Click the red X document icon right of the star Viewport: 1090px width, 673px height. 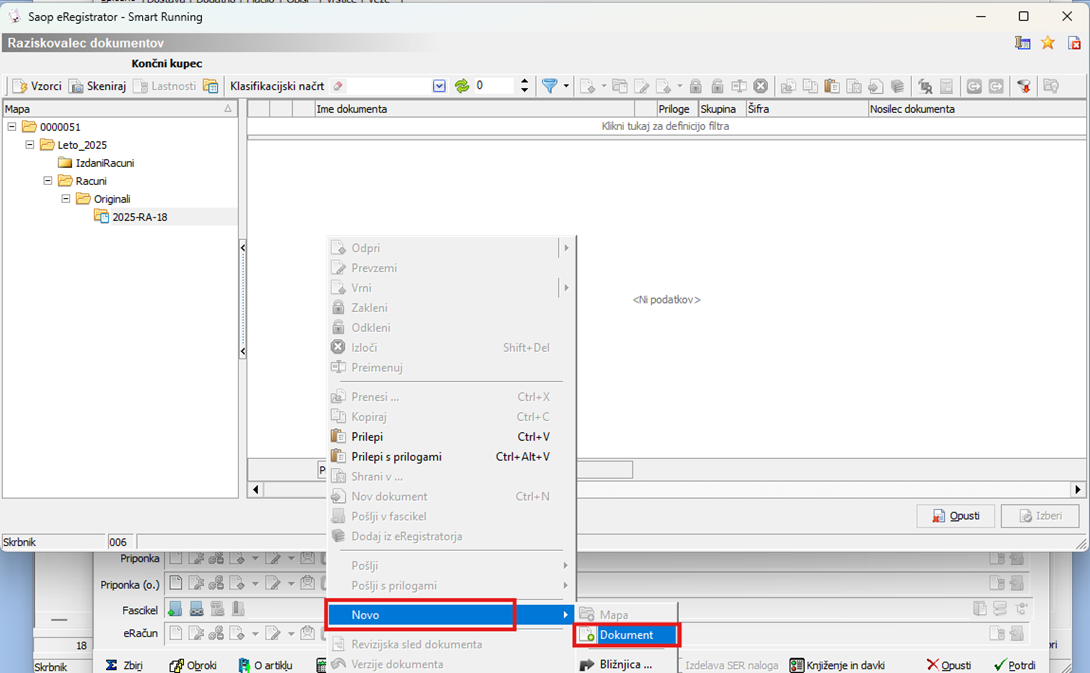pyautogui.click(x=1074, y=43)
